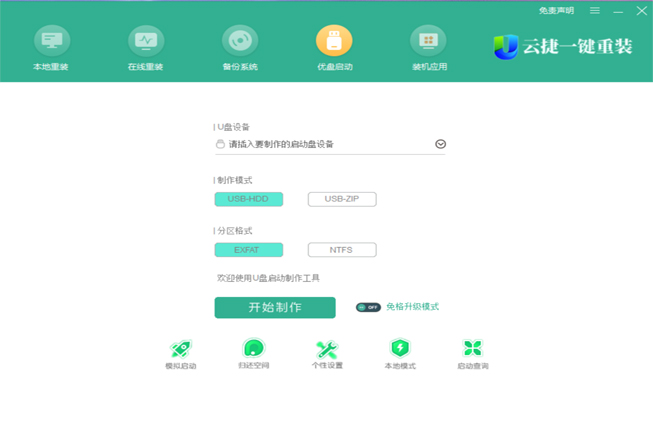Viewport: 653px width, 421px height.
Task: Choose NTFS partition format
Action: (x=342, y=250)
